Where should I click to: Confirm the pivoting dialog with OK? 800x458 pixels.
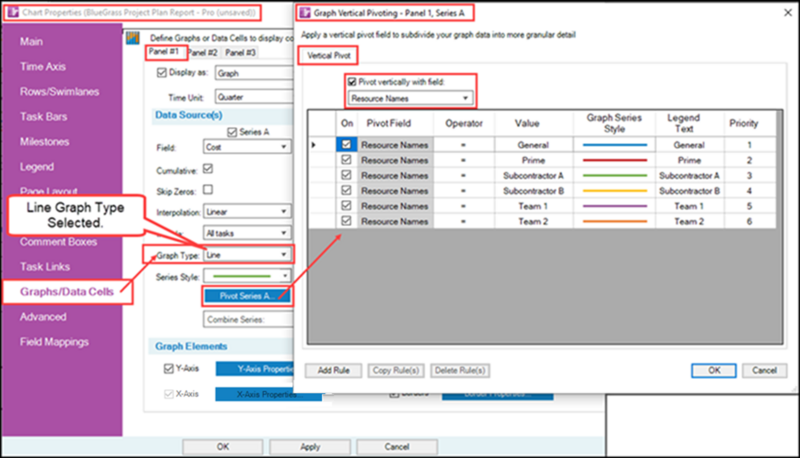click(x=714, y=370)
